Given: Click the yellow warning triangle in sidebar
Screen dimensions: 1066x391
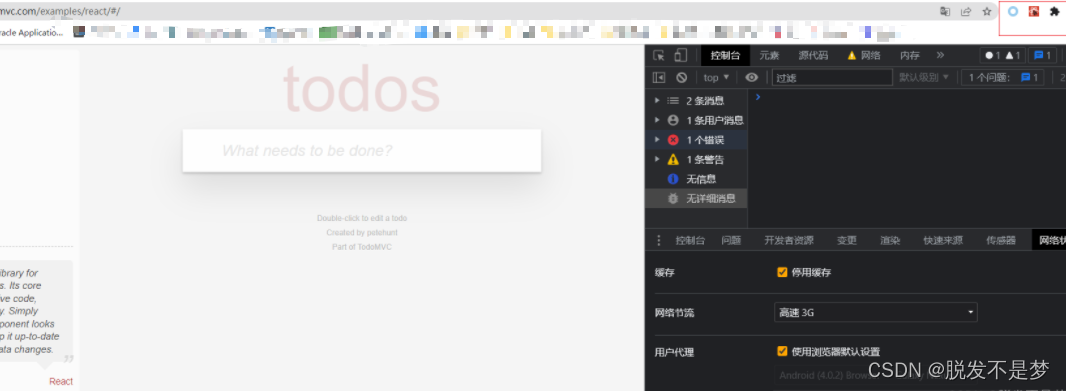Looking at the screenshot, I should [x=673, y=160].
